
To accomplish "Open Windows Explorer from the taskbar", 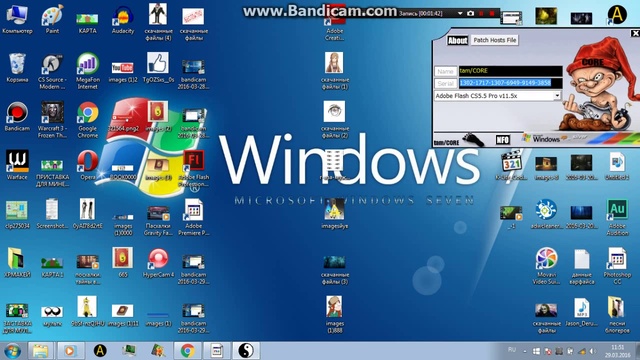I will tap(40, 351).
